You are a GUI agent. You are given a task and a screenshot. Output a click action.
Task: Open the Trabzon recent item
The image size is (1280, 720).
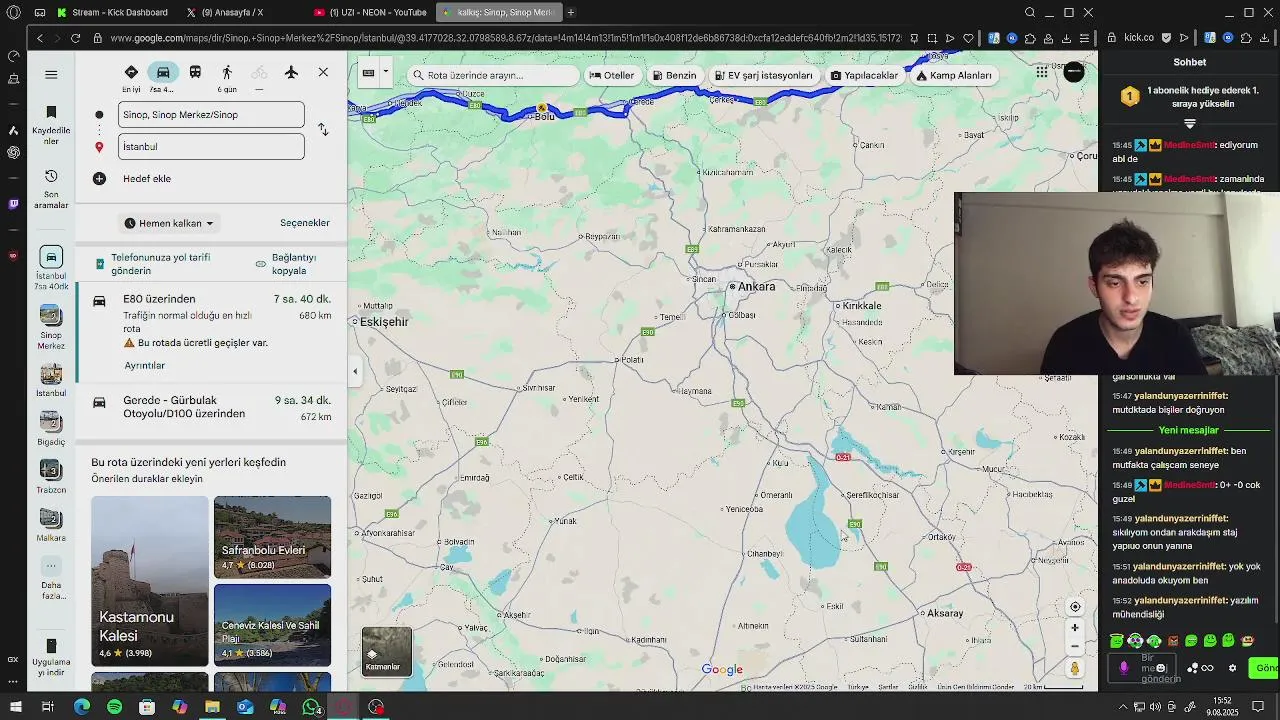51,476
